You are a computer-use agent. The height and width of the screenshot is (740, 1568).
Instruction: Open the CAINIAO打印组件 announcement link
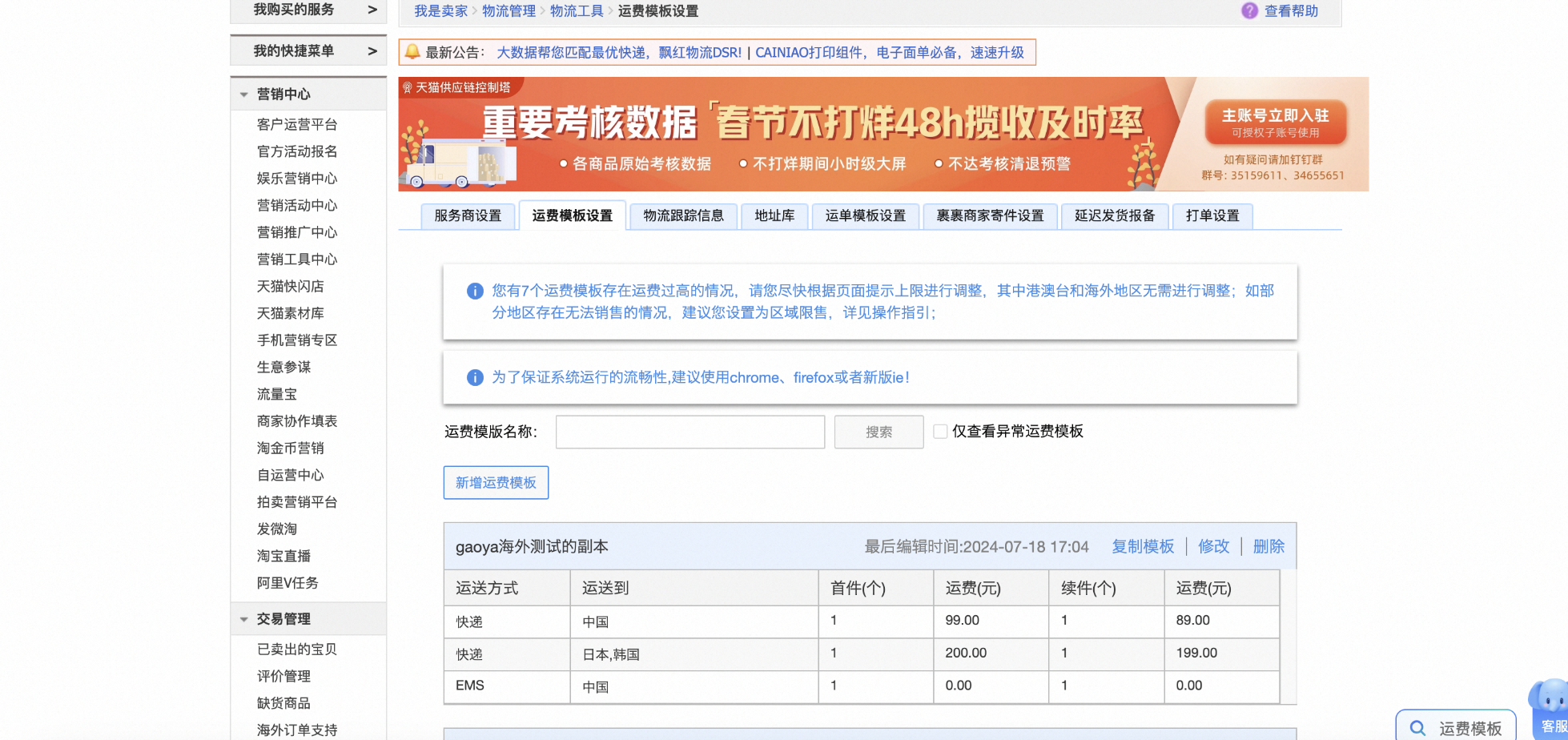tap(890, 53)
